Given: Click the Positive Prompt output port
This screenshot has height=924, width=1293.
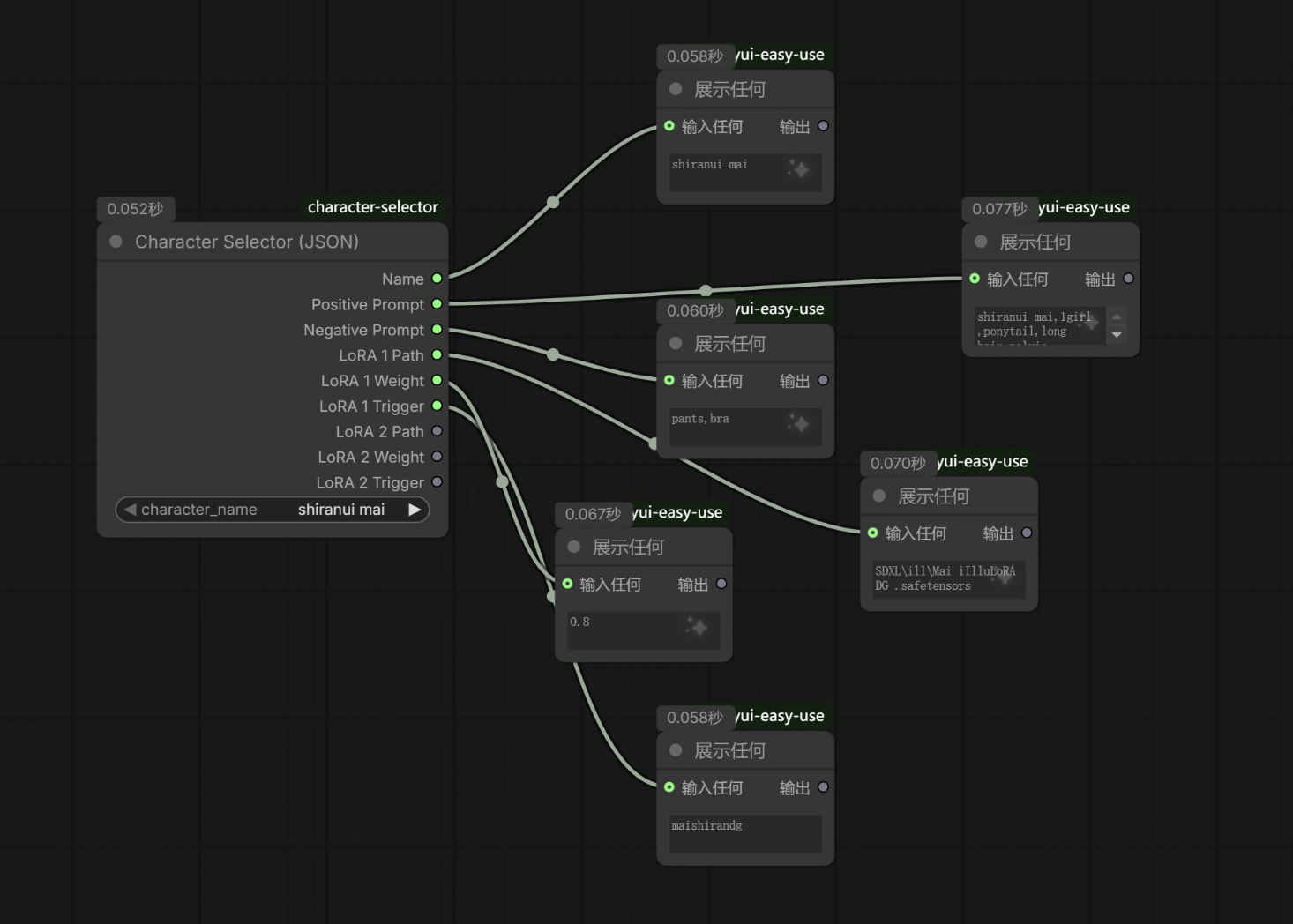Looking at the screenshot, I should point(437,304).
